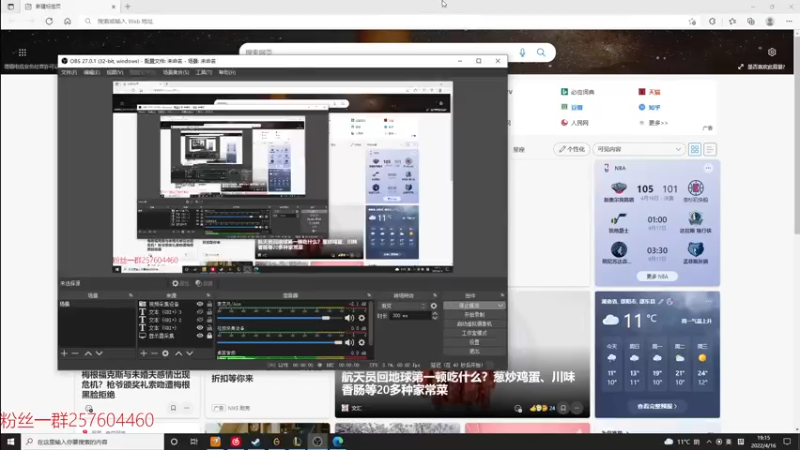Open the Edge favorites star icon

coord(732,21)
